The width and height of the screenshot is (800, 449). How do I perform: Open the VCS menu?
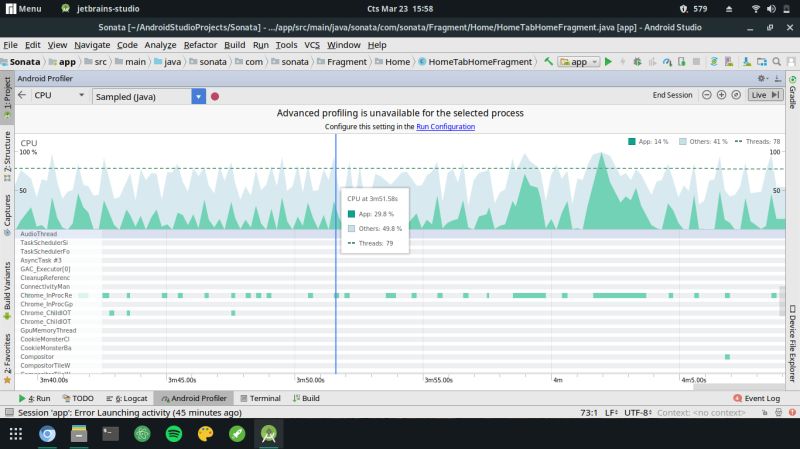[312, 45]
